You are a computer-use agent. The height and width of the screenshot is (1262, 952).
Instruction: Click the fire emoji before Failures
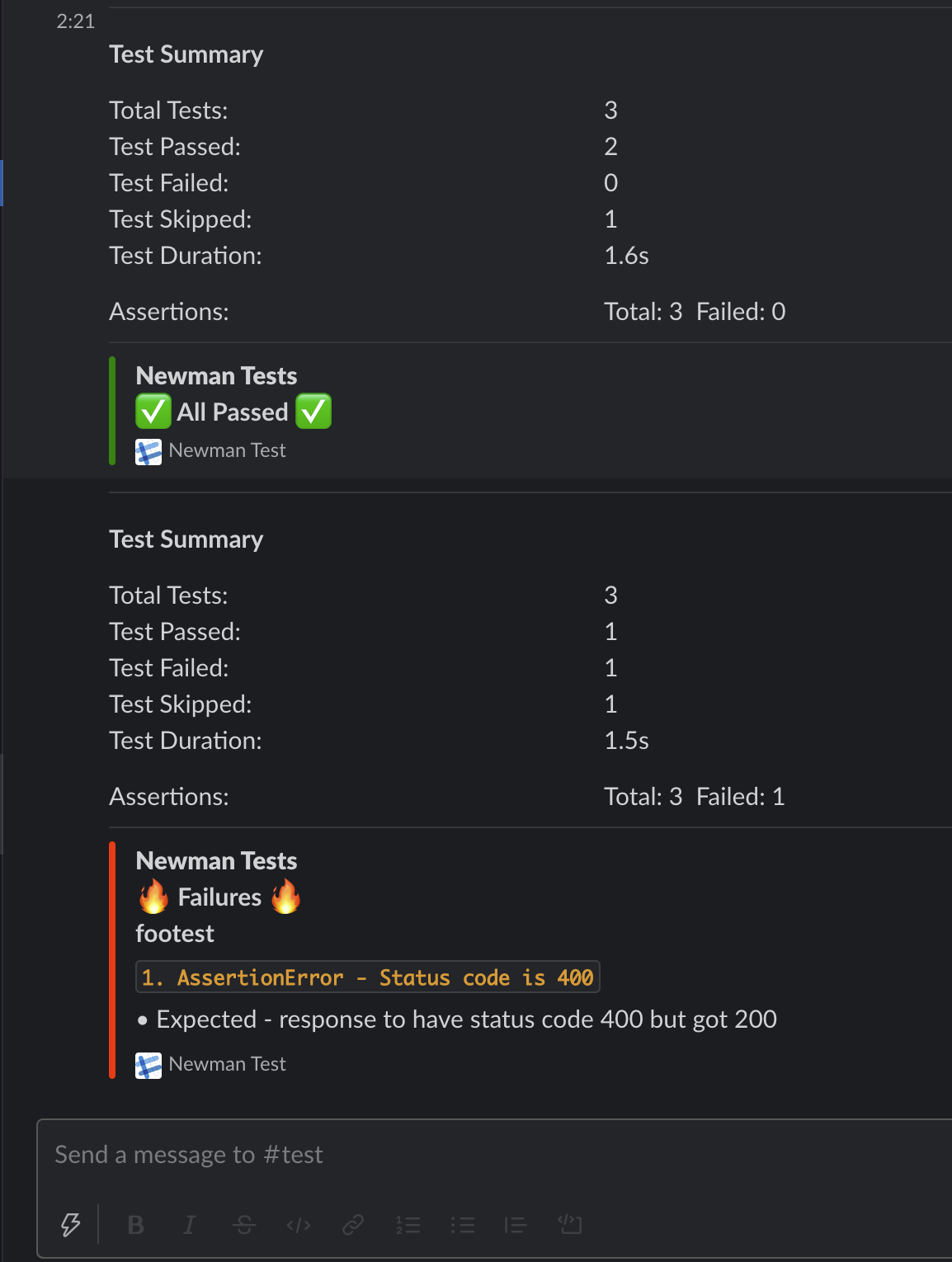(x=153, y=897)
